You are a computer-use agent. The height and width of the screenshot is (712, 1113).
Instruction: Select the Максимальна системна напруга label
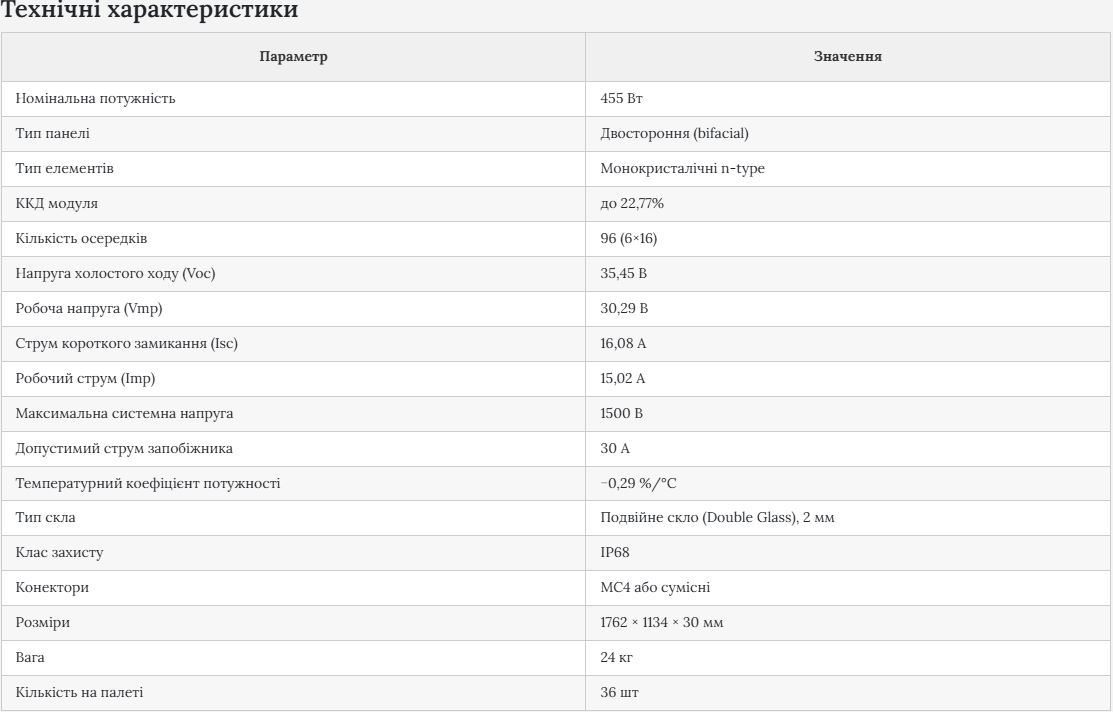124,413
